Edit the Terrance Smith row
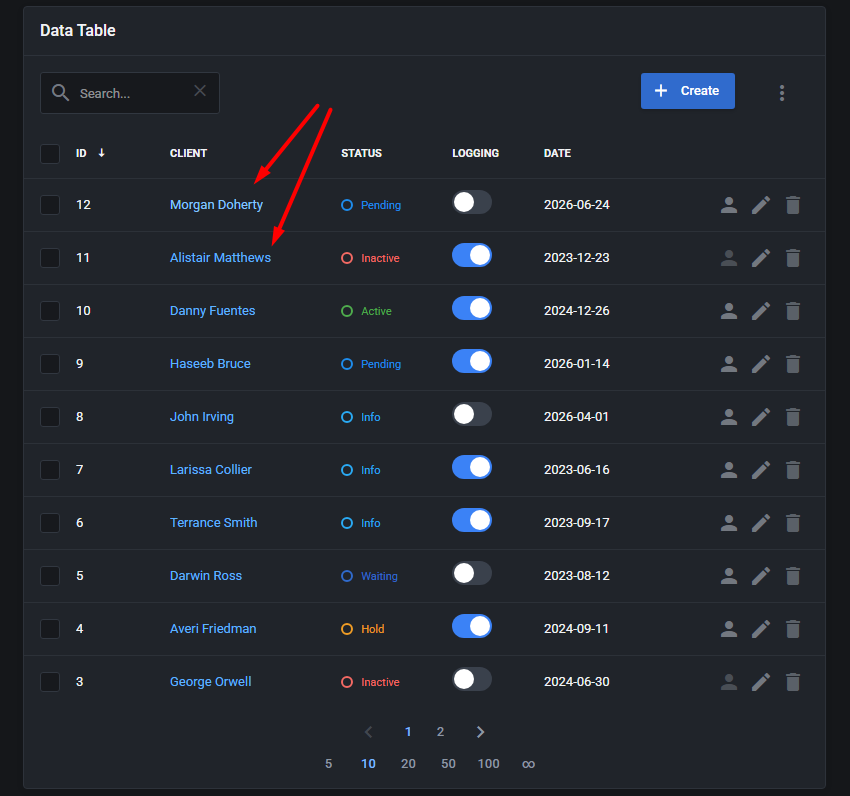The image size is (850, 796). pyautogui.click(x=761, y=523)
